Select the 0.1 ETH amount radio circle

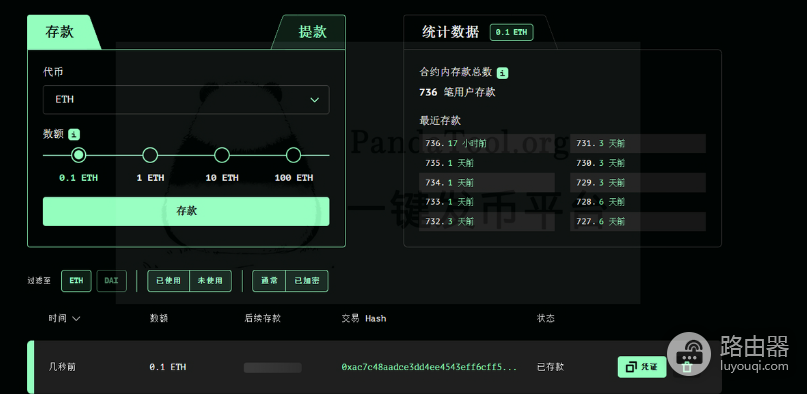pos(78,155)
